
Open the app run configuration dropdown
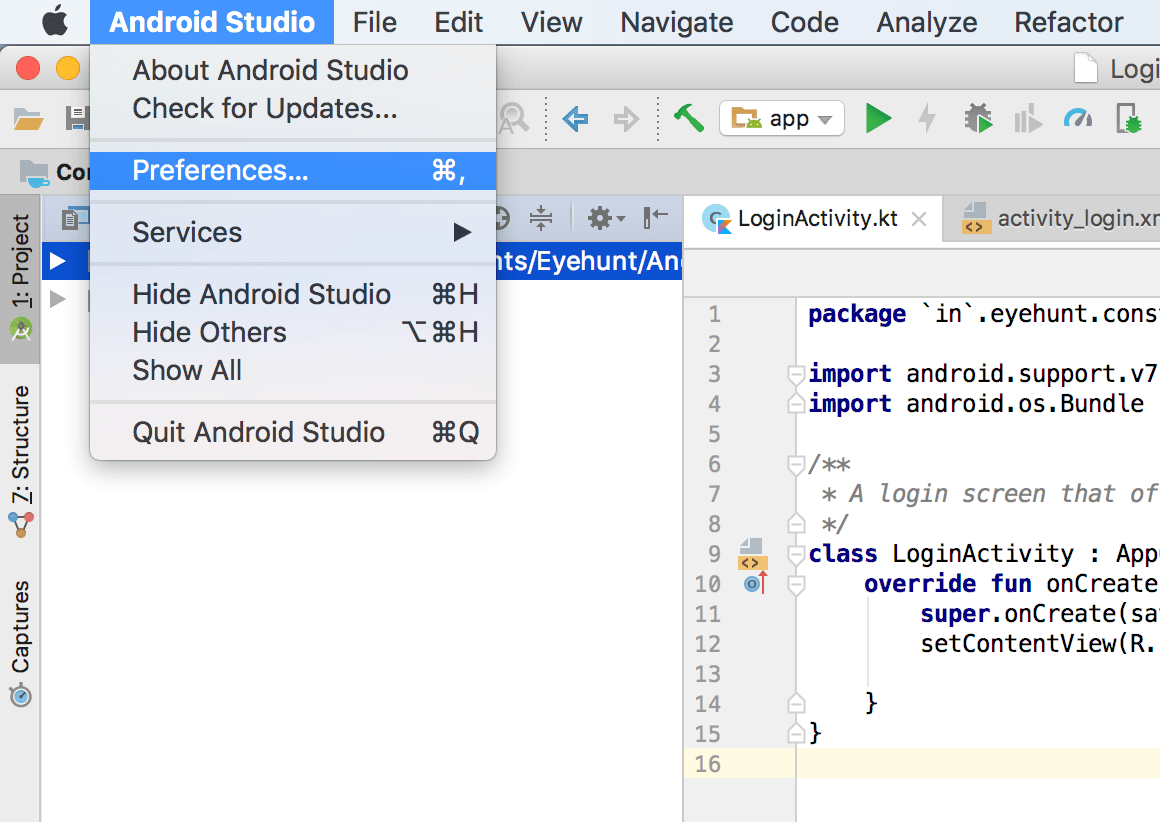point(782,118)
